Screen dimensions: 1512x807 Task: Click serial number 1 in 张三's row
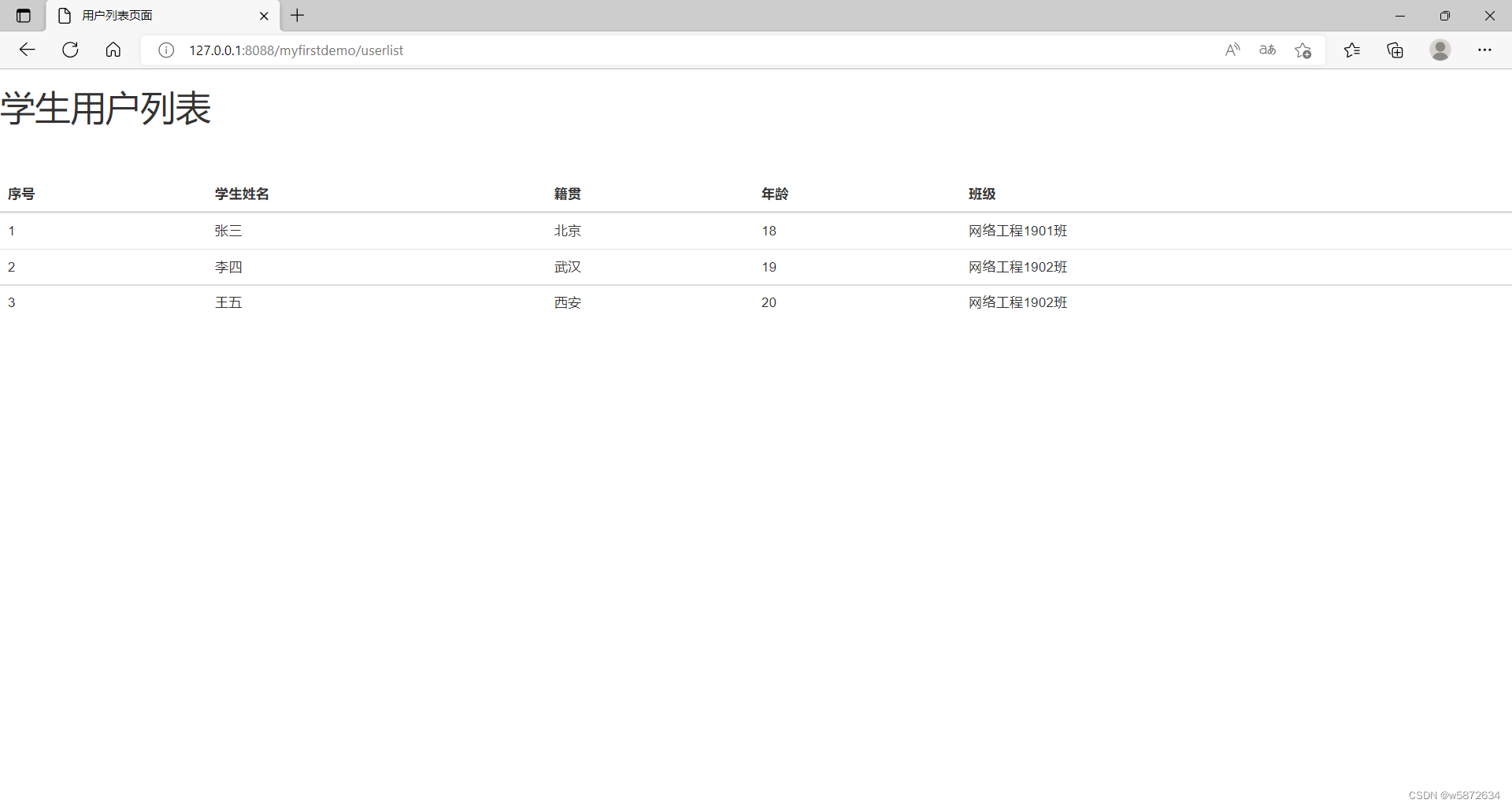click(12, 231)
